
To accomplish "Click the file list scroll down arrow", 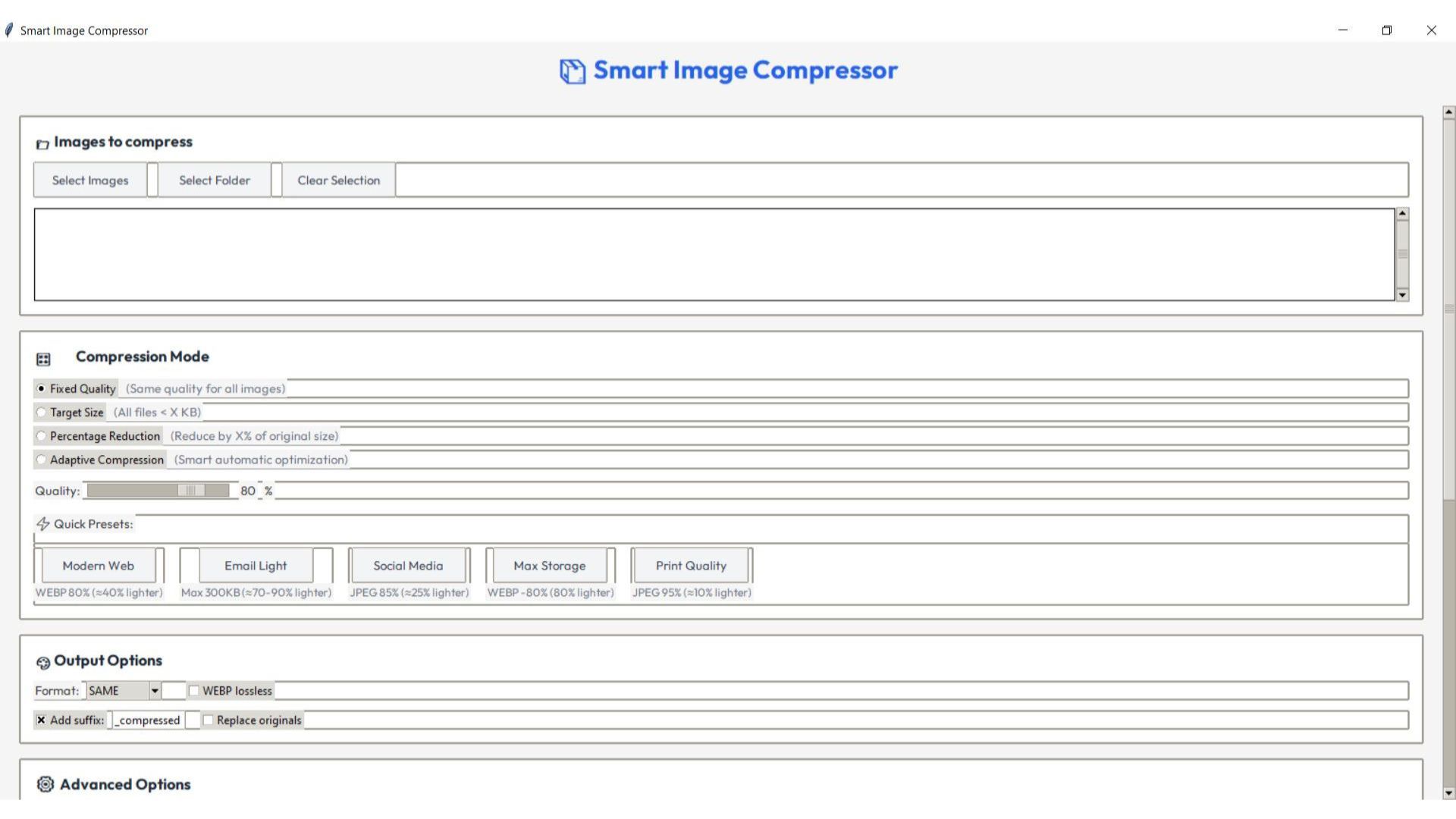I will (x=1402, y=295).
